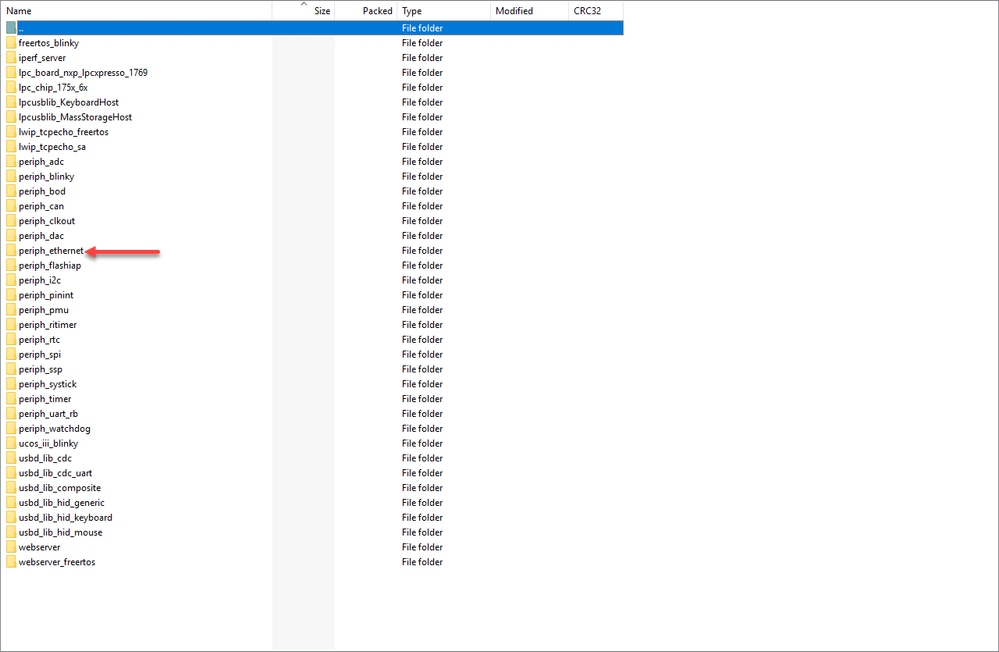This screenshot has height=652, width=999.
Task: Select the usbd_lib_hid_mouse folder name
Action: click(x=60, y=532)
